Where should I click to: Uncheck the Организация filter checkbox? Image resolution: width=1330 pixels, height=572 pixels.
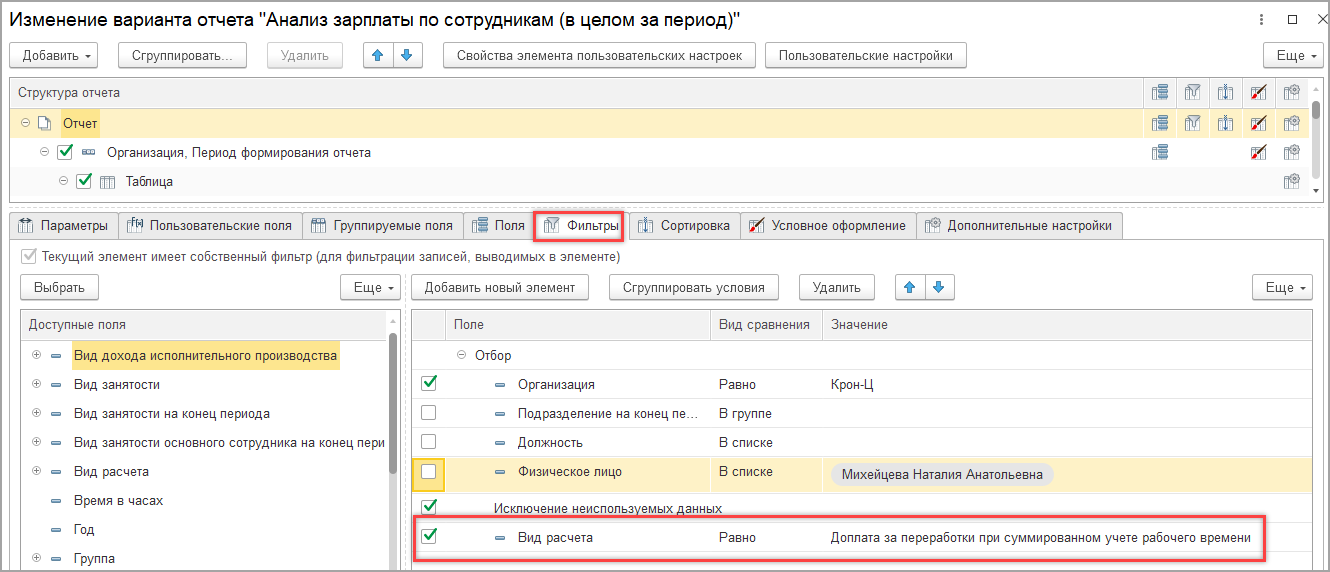(x=428, y=383)
